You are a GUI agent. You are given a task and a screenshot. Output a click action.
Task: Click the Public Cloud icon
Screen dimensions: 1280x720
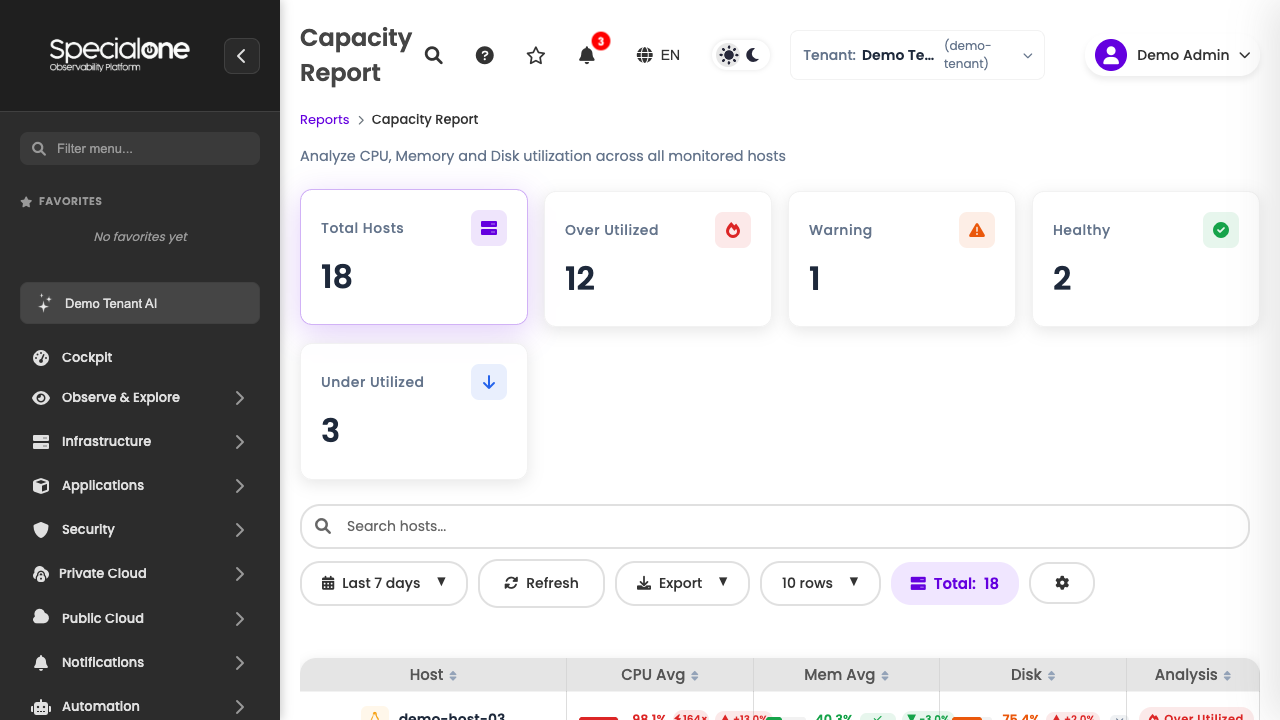(x=41, y=617)
